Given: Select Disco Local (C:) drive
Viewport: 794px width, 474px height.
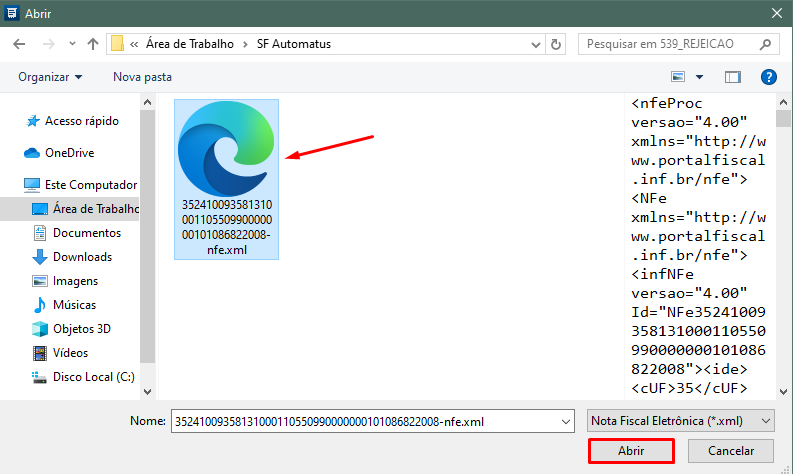Looking at the screenshot, I should (x=93, y=377).
